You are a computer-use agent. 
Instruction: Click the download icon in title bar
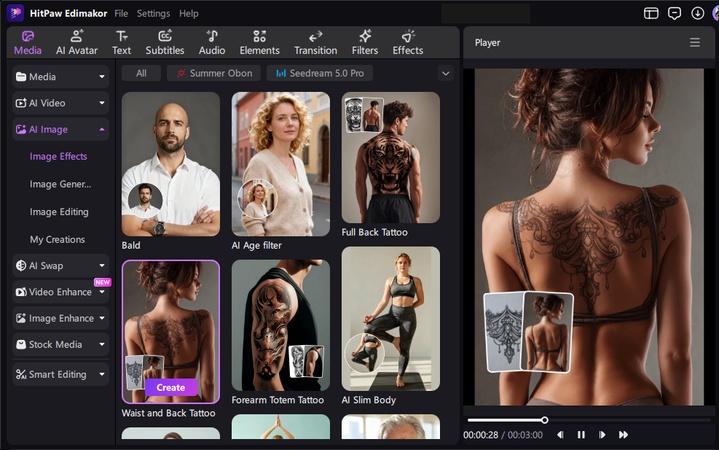pyautogui.click(x=697, y=13)
